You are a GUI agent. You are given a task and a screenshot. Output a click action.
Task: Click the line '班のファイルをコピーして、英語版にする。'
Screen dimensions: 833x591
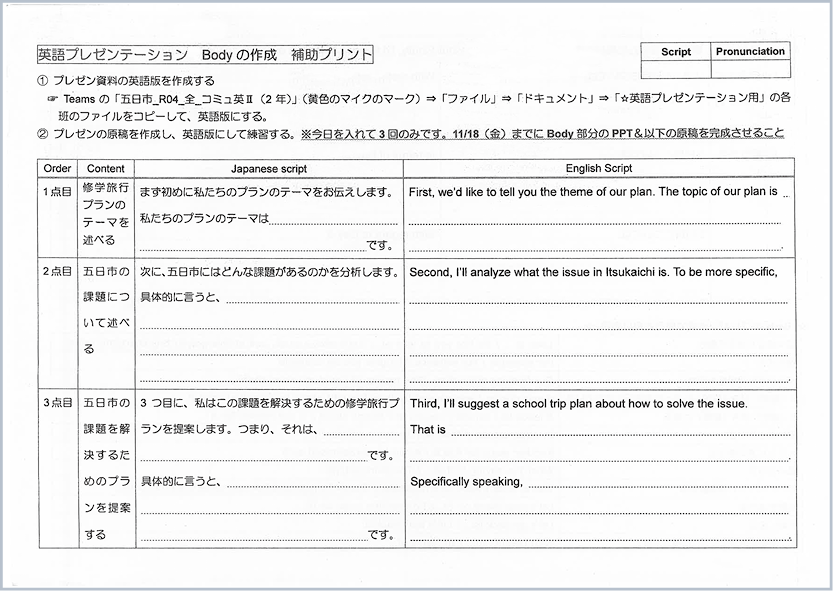pyautogui.click(x=164, y=116)
